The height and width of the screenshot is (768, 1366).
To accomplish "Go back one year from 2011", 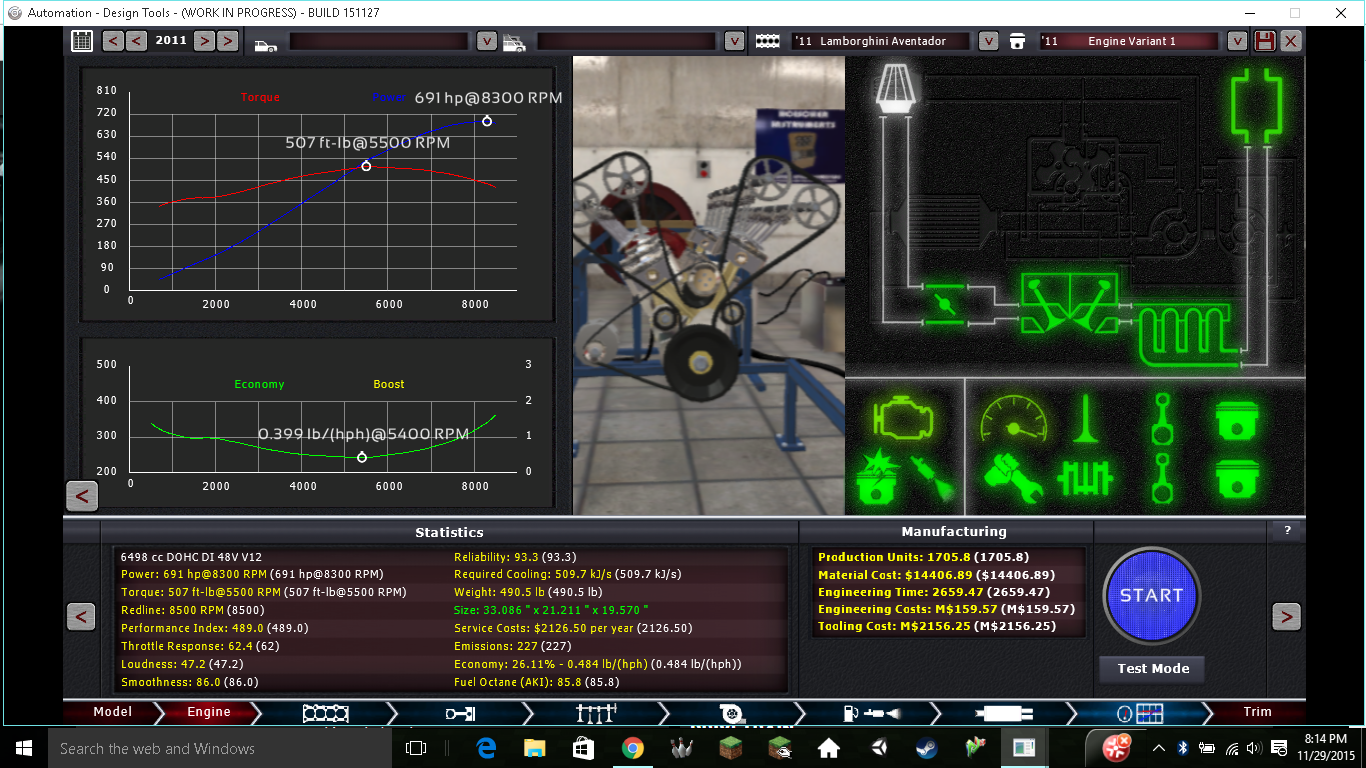I will coord(137,41).
